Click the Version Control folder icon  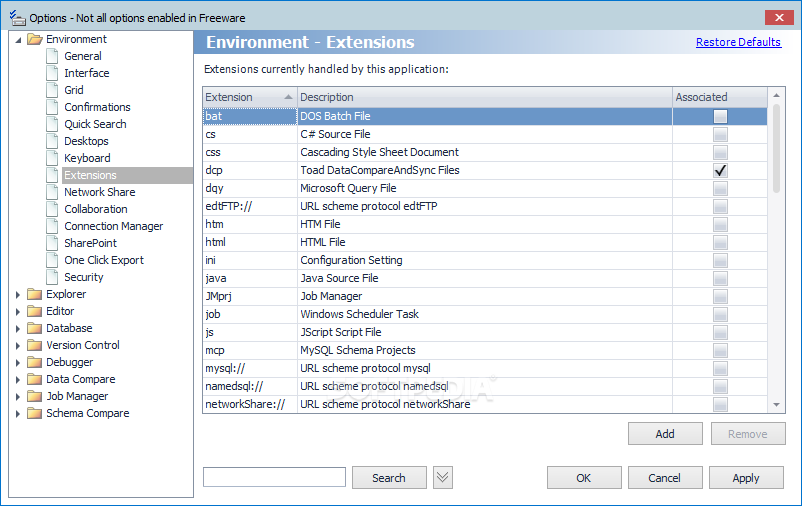coord(34,345)
